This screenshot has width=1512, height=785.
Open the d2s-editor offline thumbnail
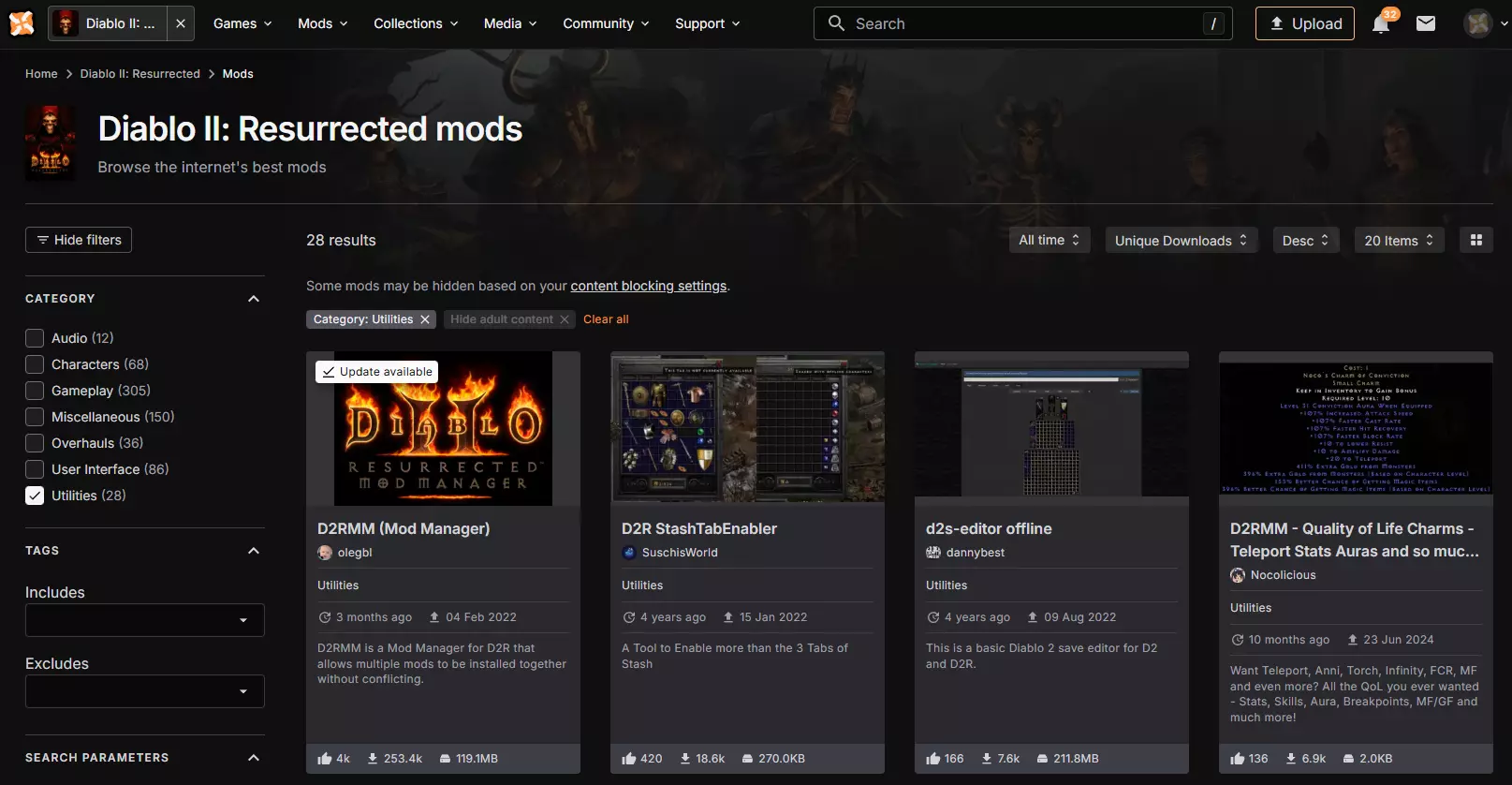point(1051,429)
